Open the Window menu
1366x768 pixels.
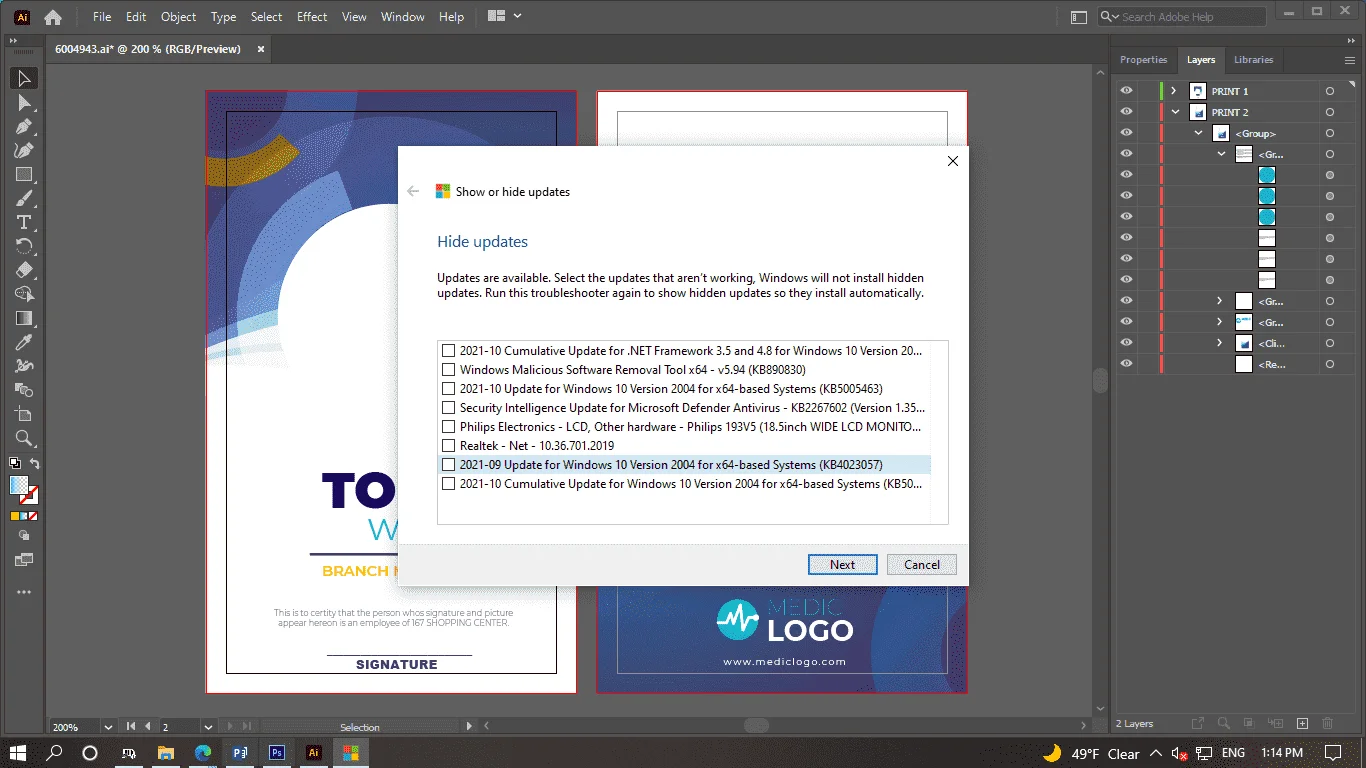403,17
